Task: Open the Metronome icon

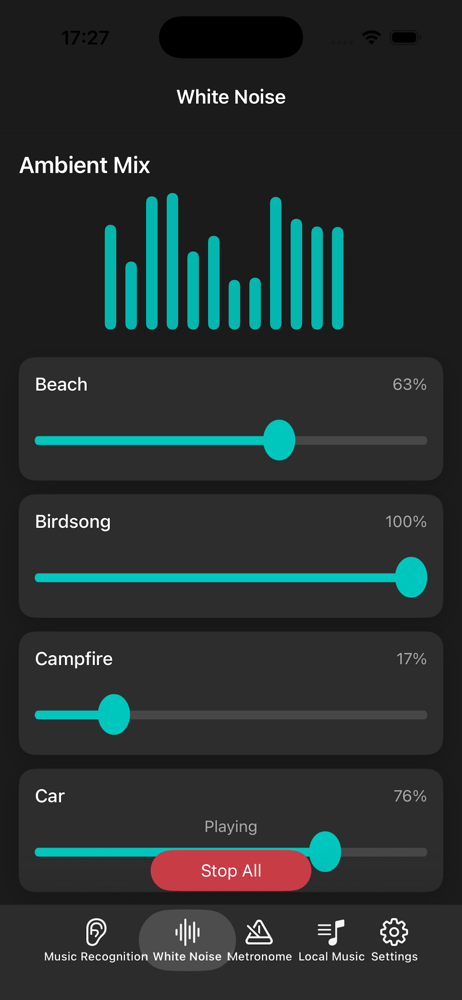Action: tap(259, 932)
